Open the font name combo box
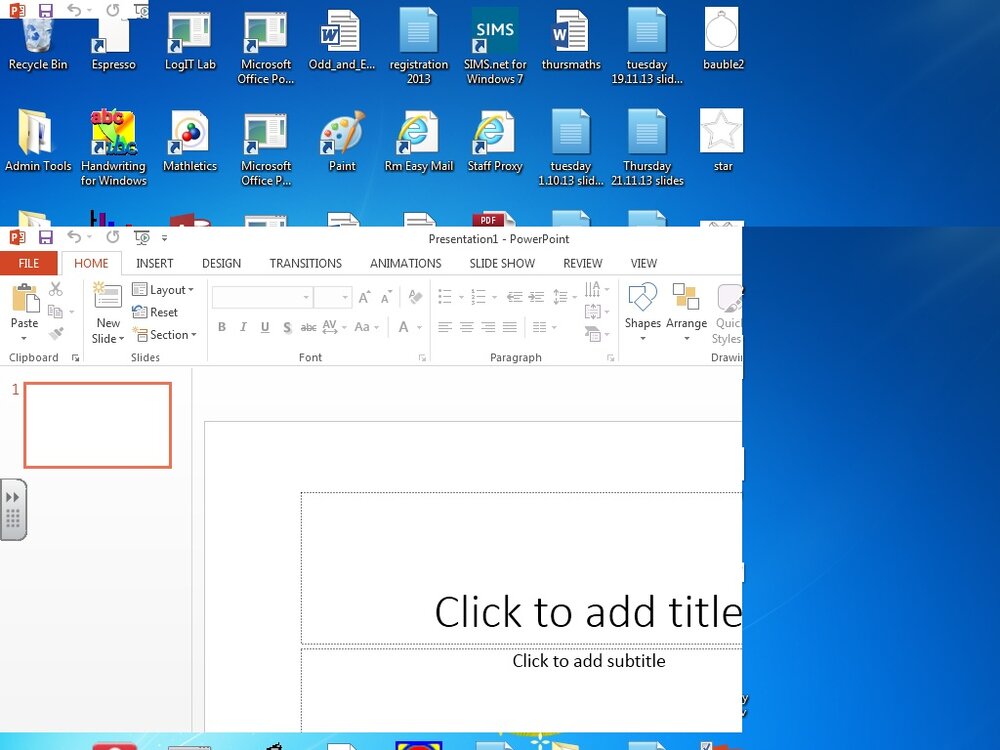 261,297
